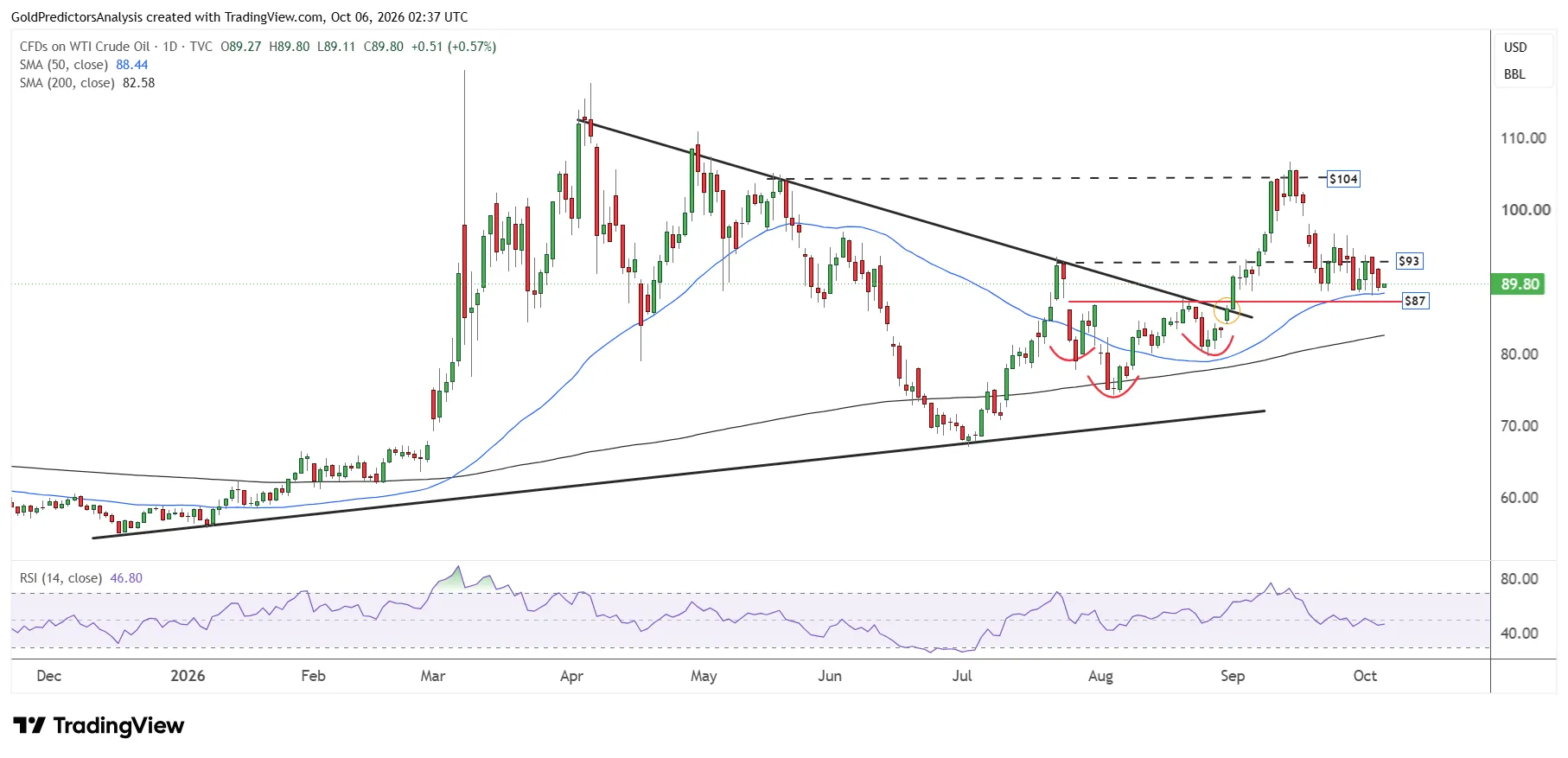This screenshot has width=1568, height=758.
Task: Click 100.00 on the price axis
Action: click(x=1526, y=210)
